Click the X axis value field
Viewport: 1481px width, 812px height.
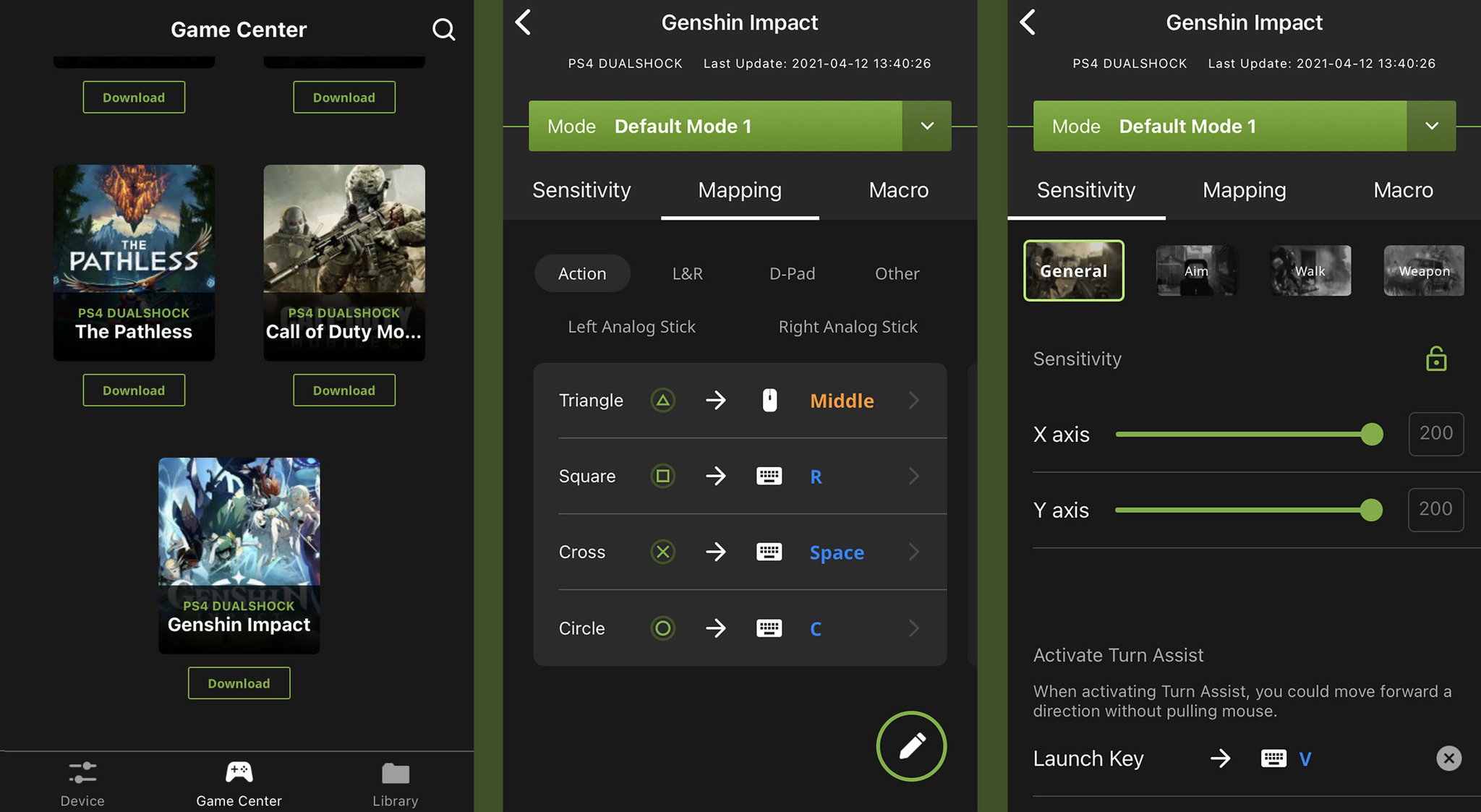1436,434
